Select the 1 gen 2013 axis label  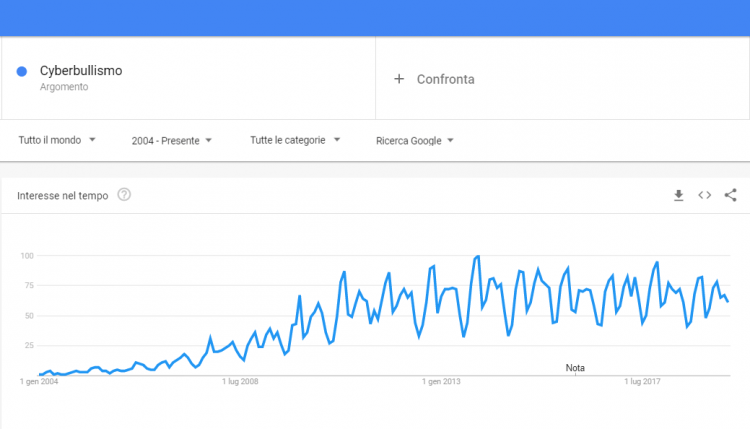(441, 381)
